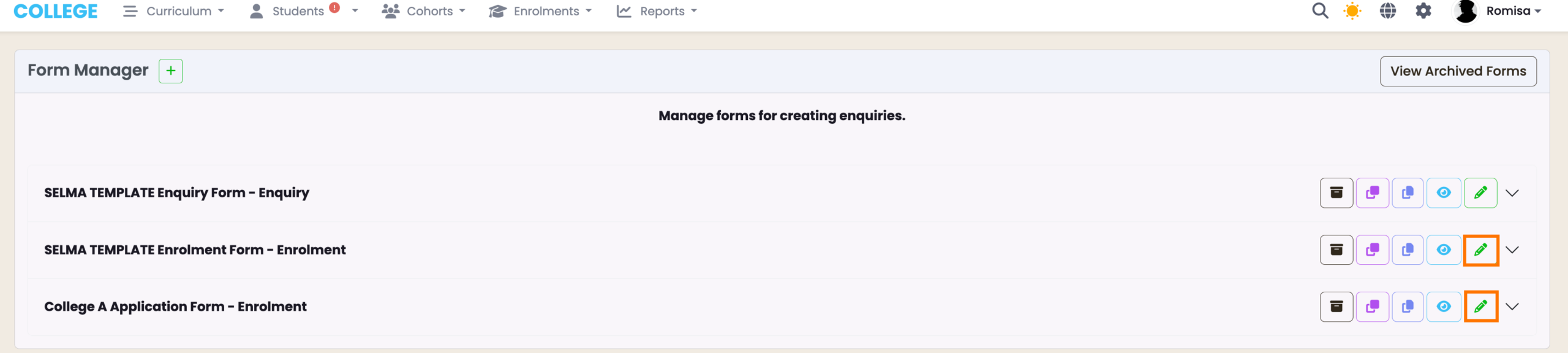Click the search magnifier icon
This screenshot has width=1568, height=353.
(x=1320, y=11)
